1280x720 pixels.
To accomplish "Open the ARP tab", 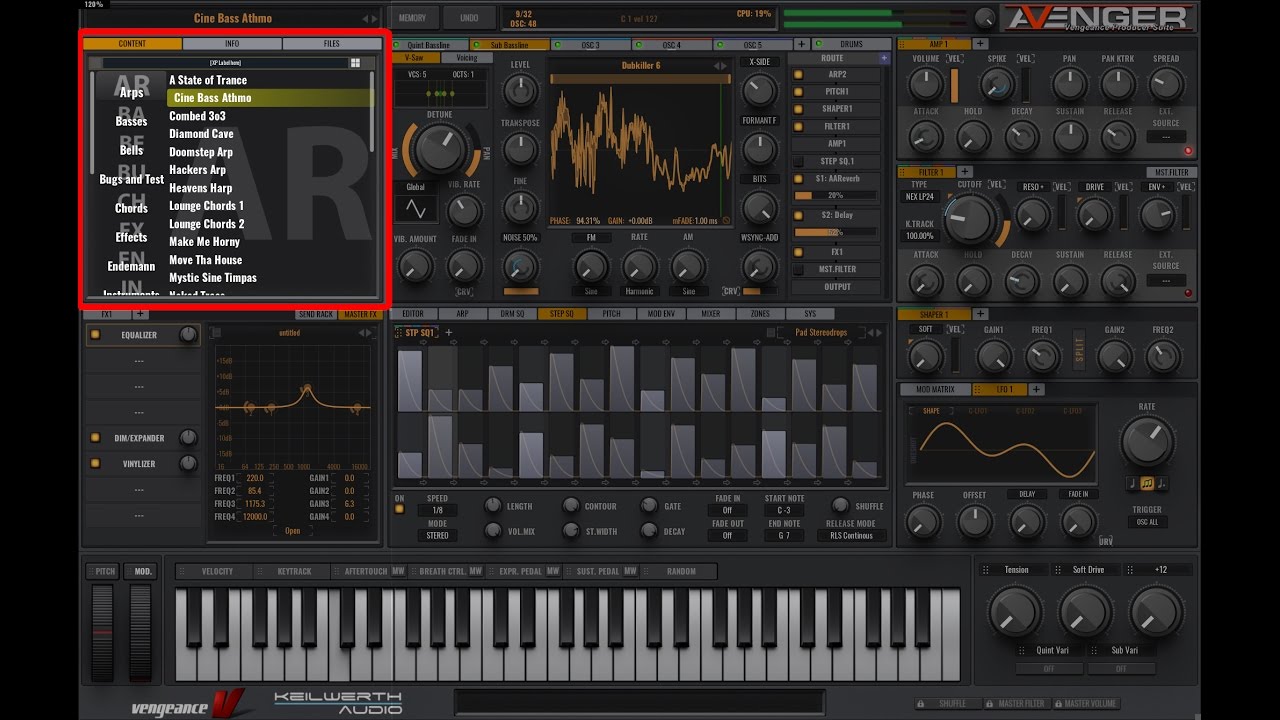I will 462,314.
